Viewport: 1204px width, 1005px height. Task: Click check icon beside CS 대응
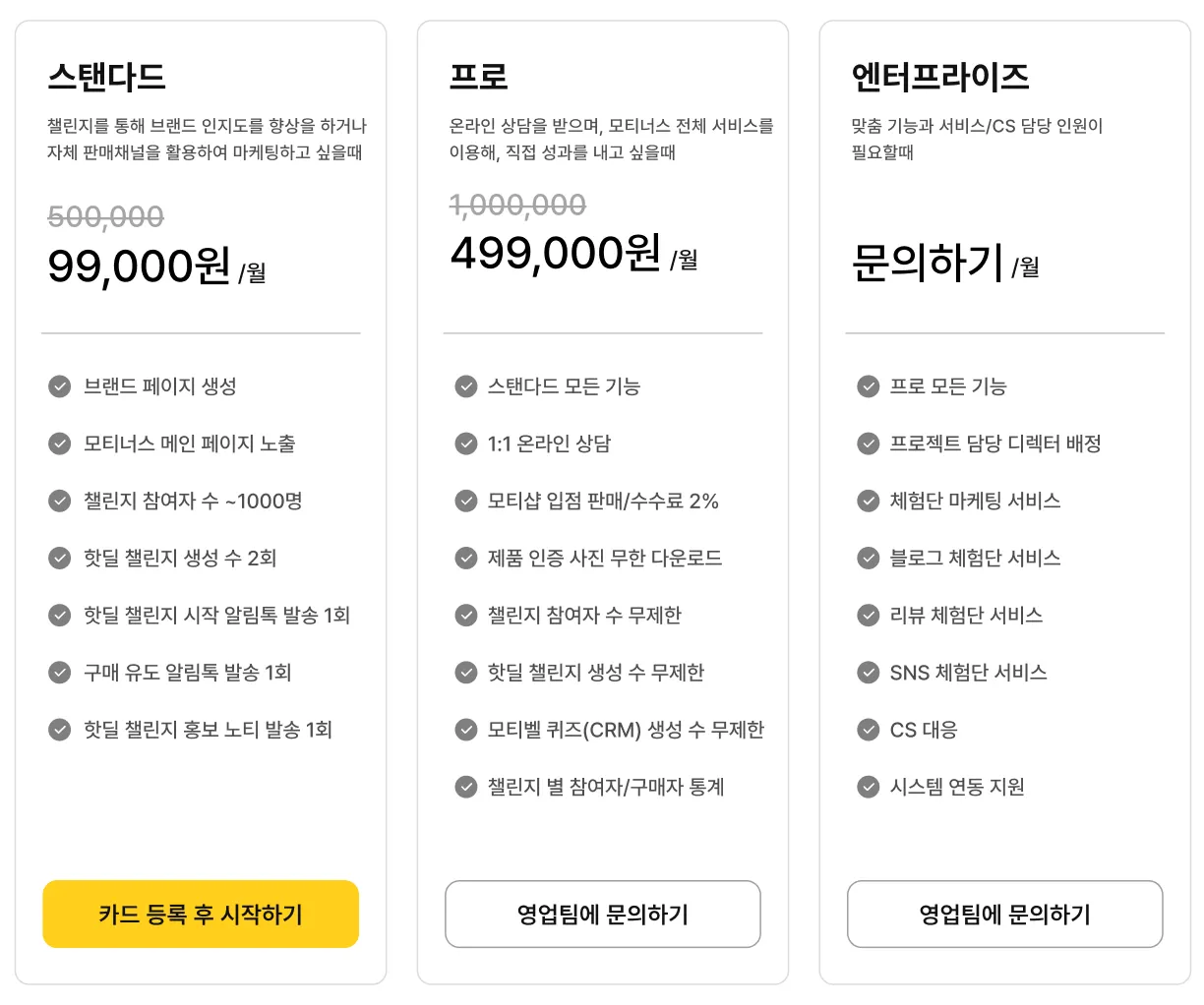point(868,730)
